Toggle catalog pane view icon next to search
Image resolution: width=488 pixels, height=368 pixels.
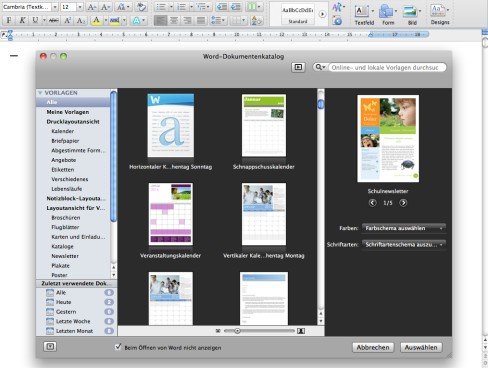298,67
